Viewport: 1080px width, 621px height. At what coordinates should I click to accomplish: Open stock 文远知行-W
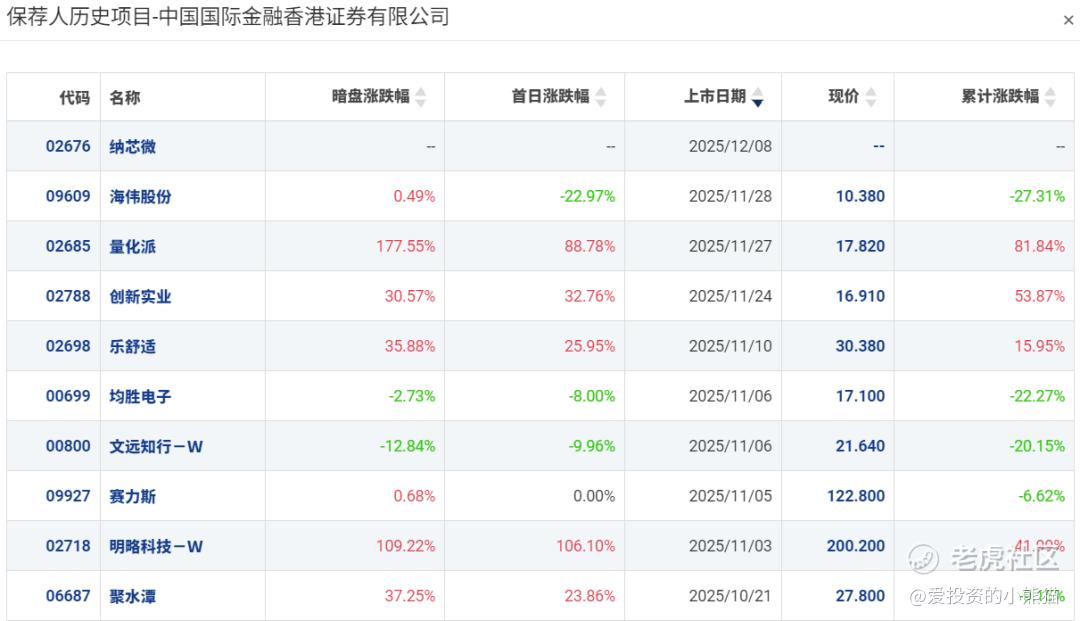click(x=156, y=447)
